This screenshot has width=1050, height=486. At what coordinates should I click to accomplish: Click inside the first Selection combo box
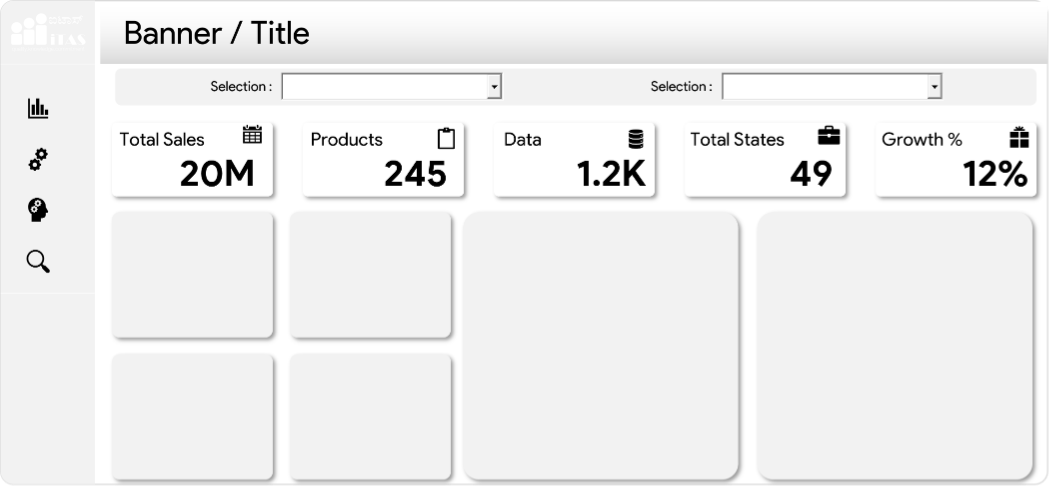tap(384, 87)
